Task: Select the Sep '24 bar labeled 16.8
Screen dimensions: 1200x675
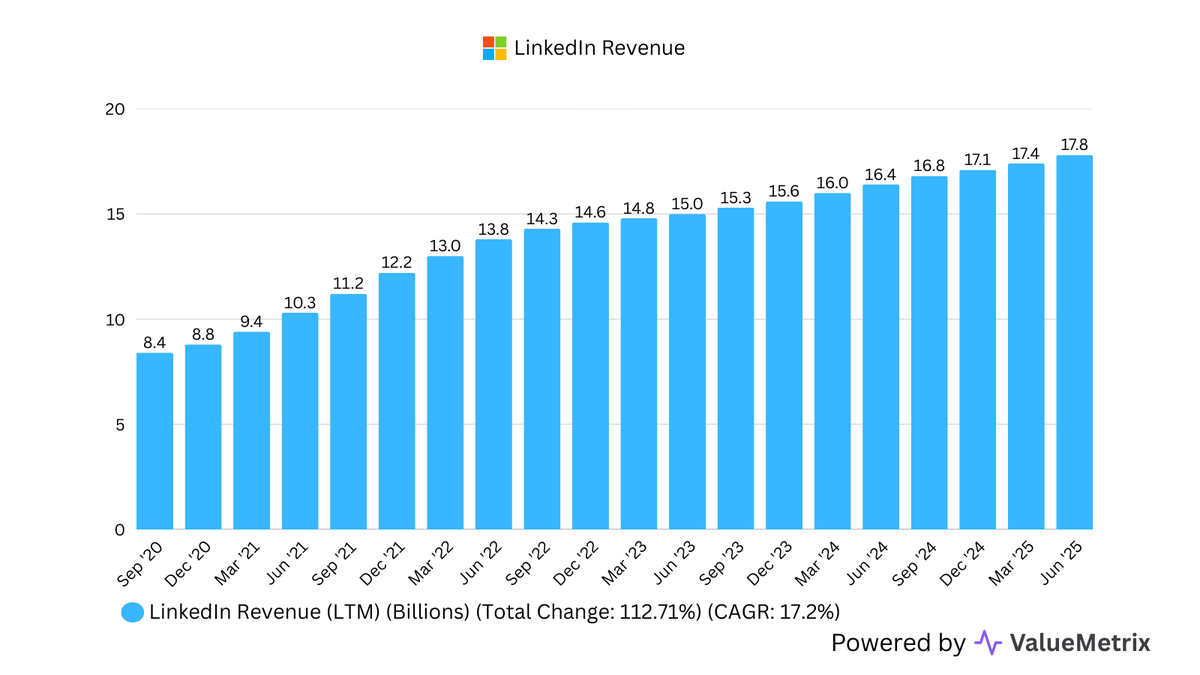Action: coord(929,353)
